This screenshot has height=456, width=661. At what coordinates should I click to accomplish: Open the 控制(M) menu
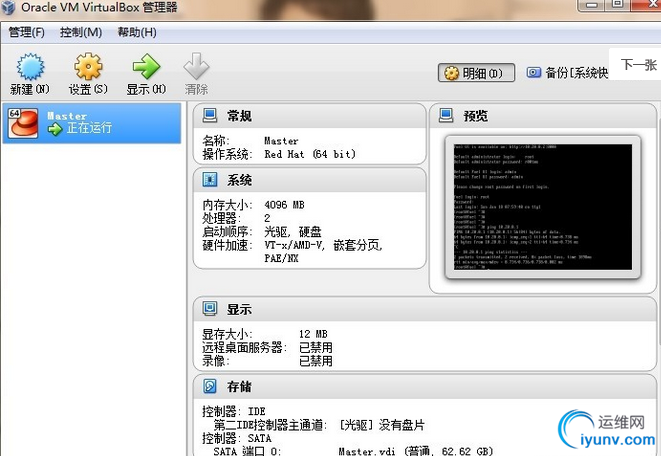point(81,32)
